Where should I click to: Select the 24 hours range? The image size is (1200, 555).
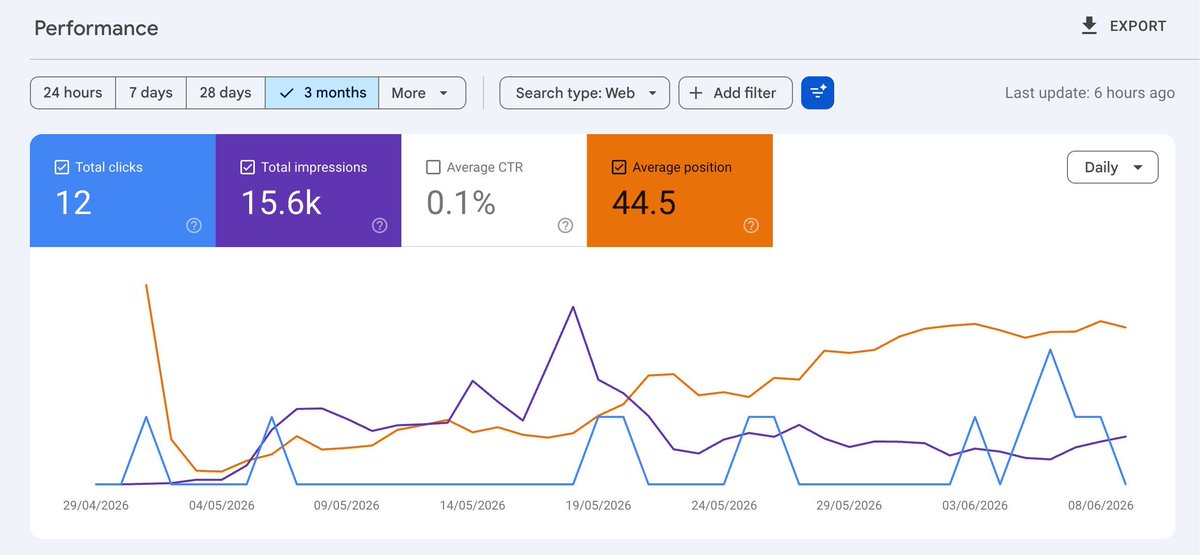73,93
